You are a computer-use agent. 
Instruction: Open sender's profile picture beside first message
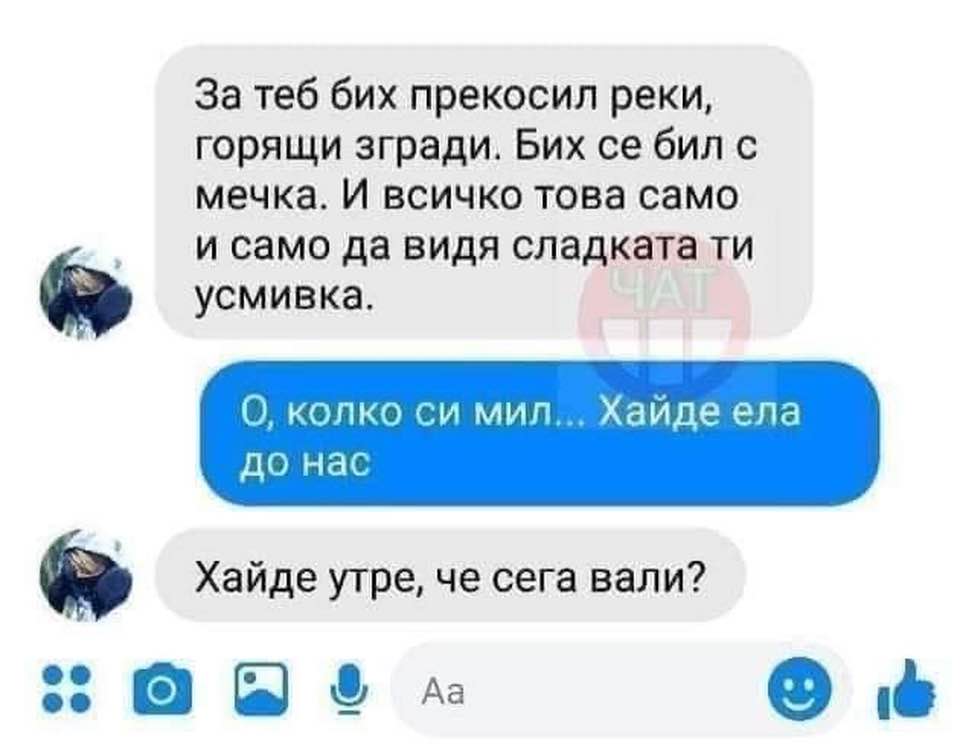pos(86,293)
